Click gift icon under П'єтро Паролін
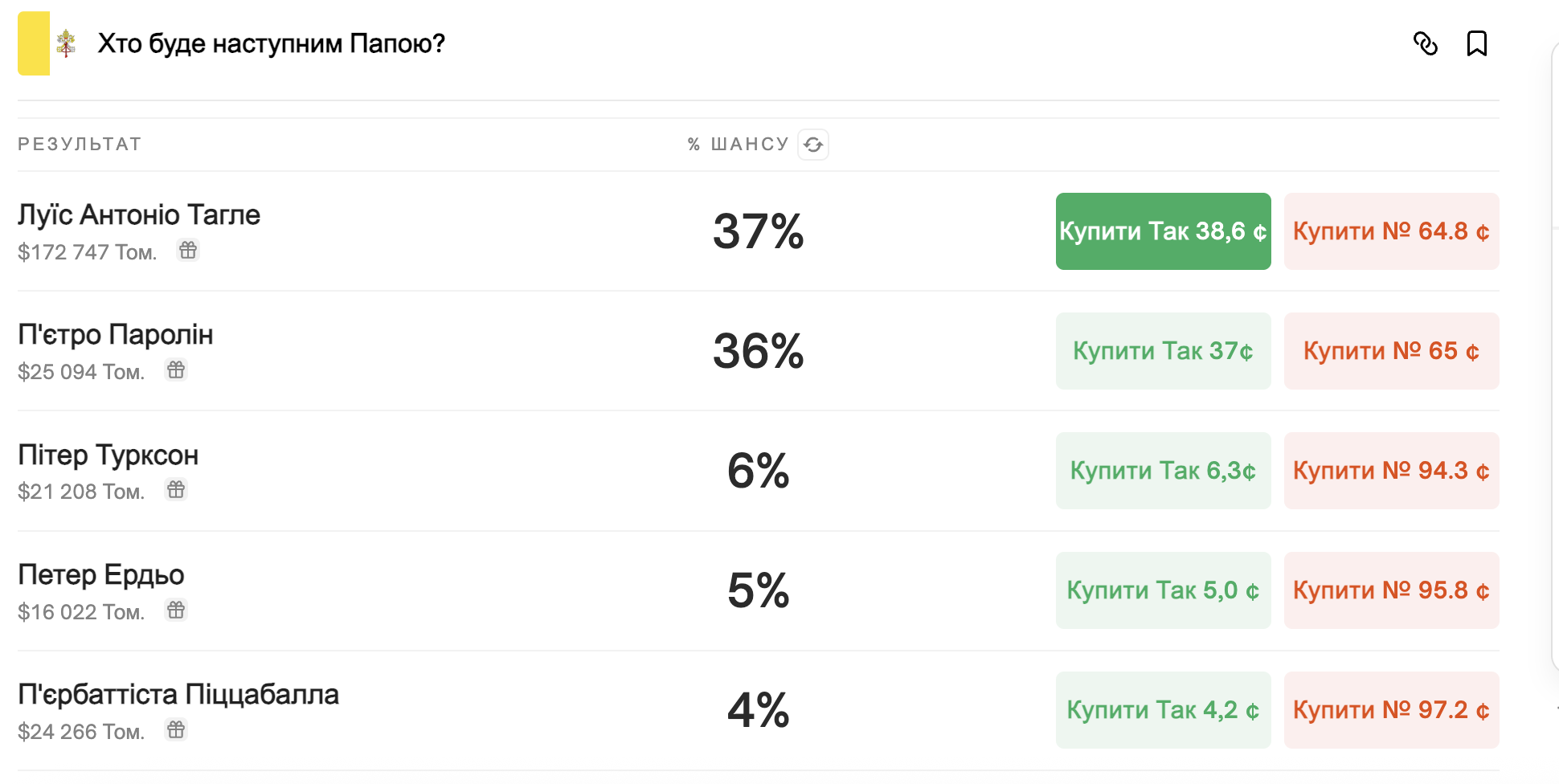This screenshot has height=784, width=1559. click(176, 370)
